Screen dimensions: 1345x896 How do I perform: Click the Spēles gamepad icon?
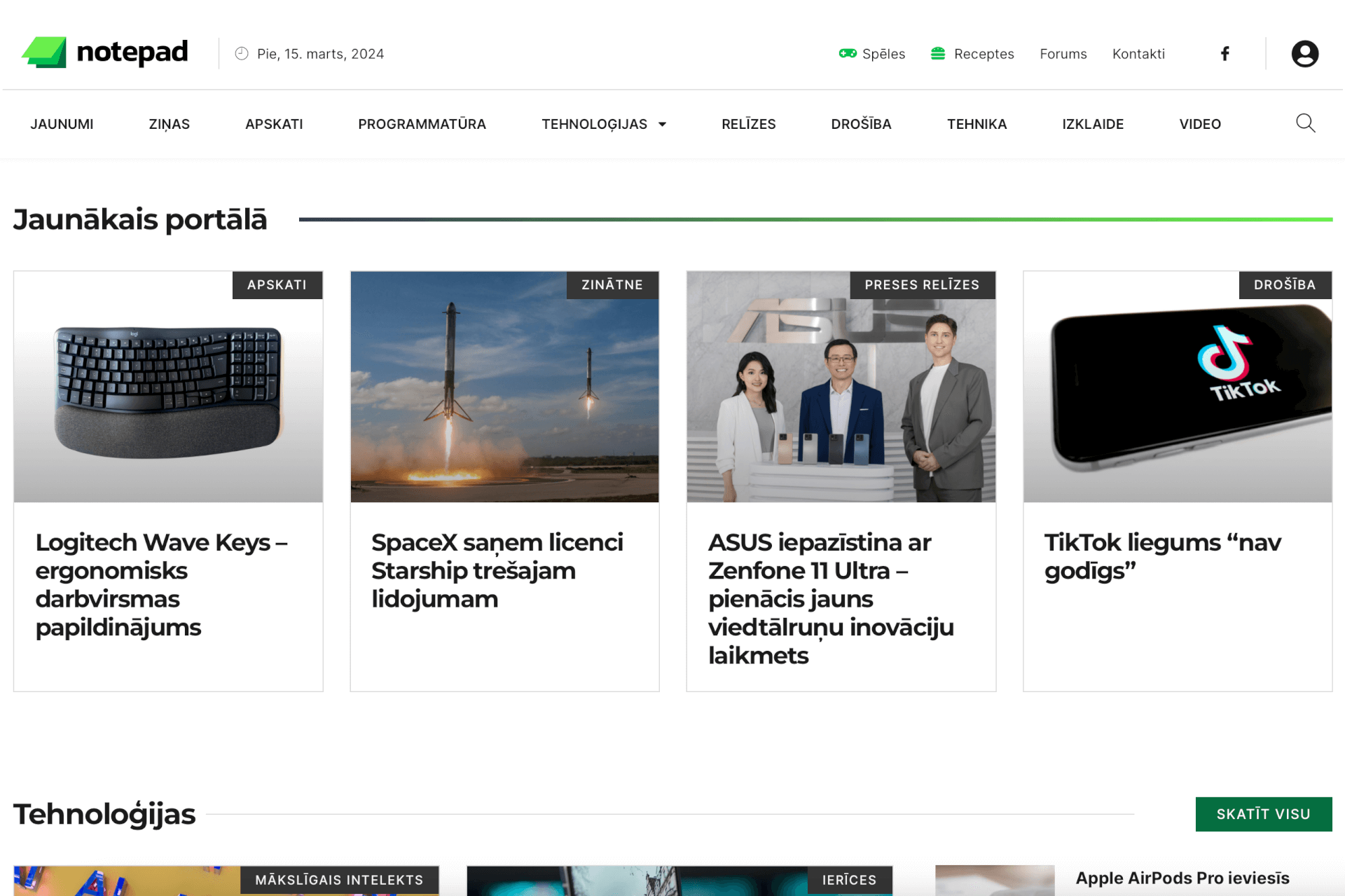point(848,53)
